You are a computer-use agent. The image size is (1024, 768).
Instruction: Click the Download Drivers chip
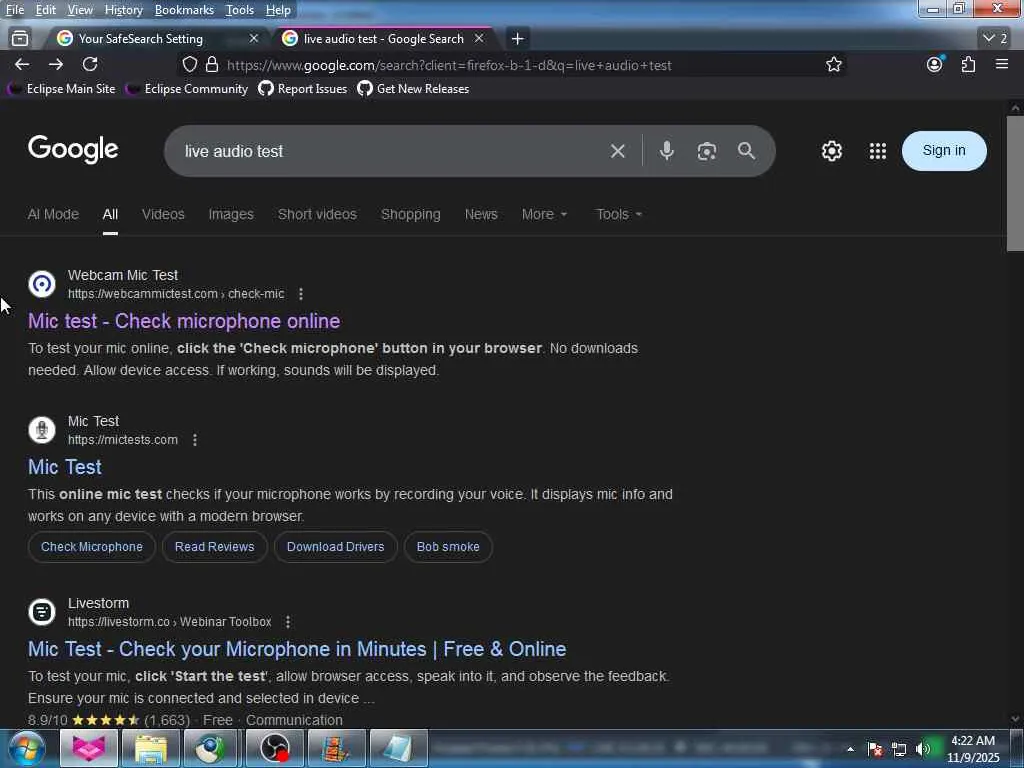coord(336,547)
